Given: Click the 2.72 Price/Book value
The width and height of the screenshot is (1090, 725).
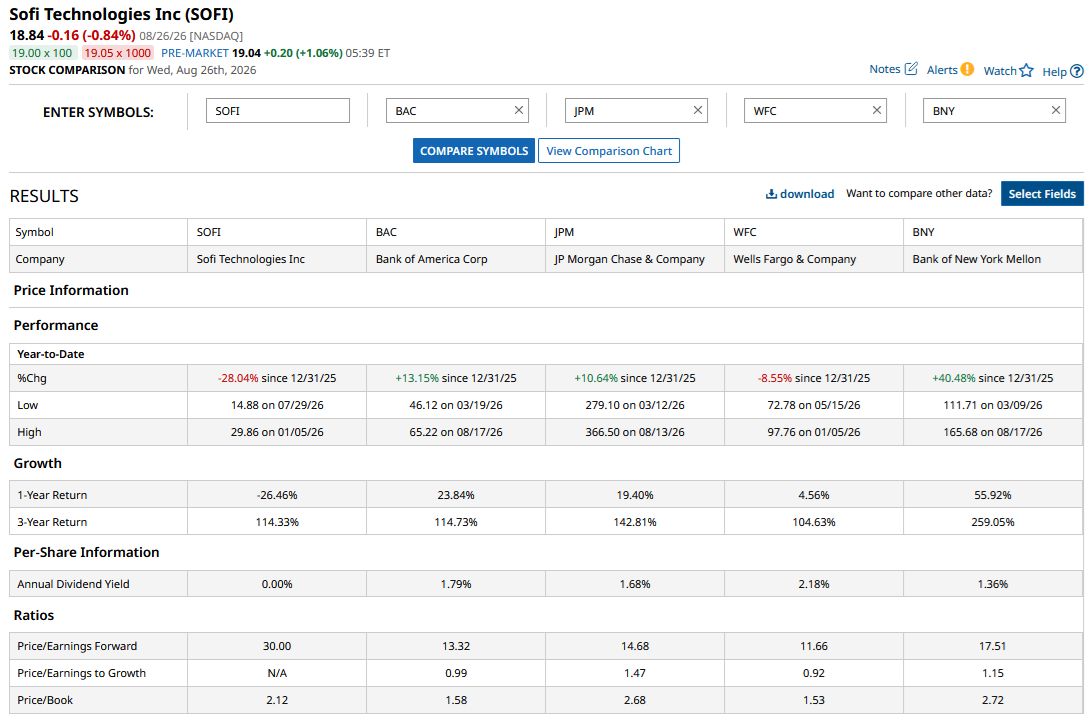Looking at the screenshot, I should [x=993, y=700].
